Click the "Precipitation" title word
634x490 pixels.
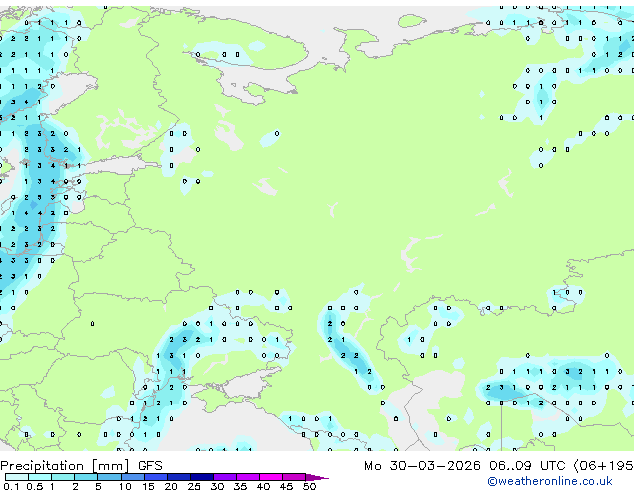tap(42, 466)
